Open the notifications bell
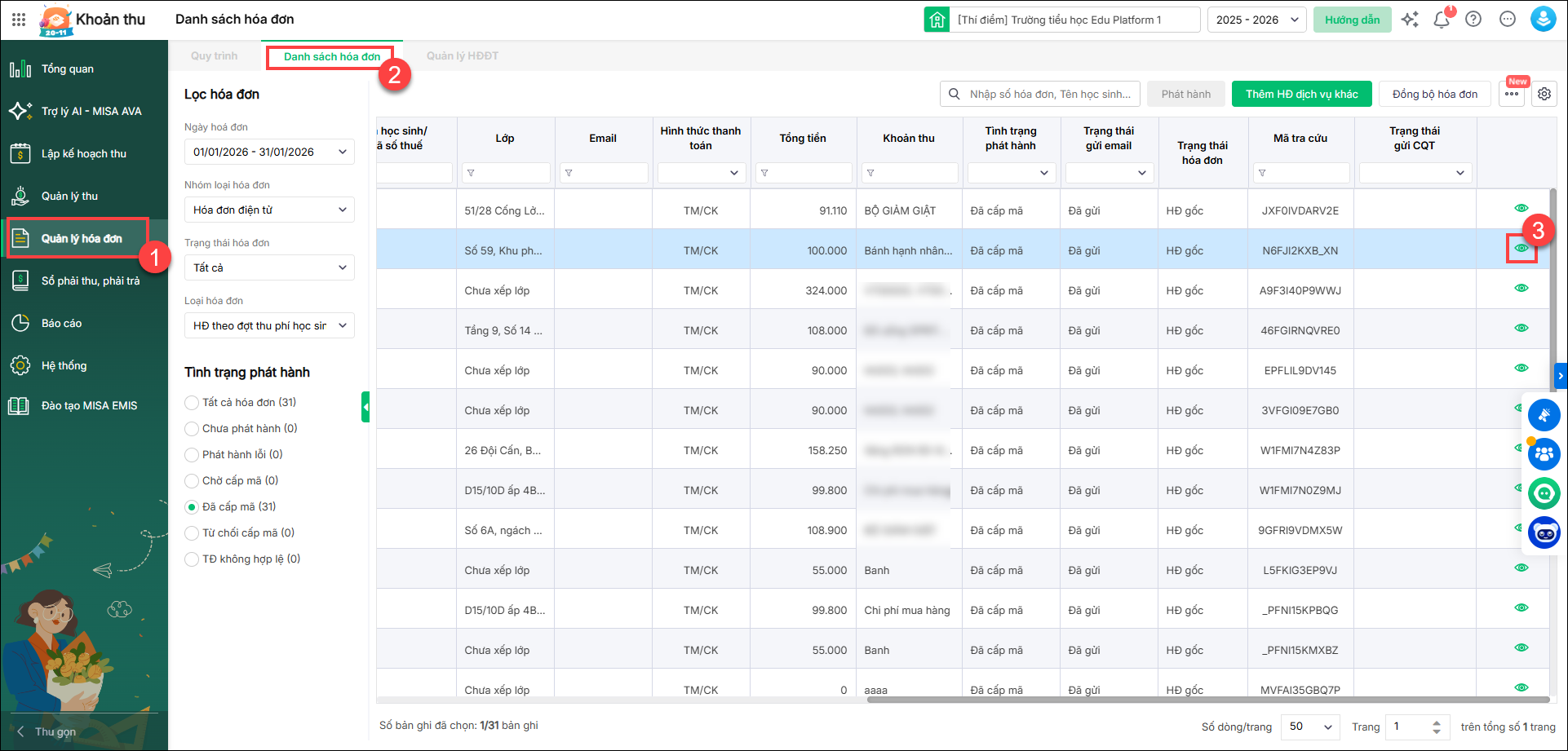This screenshot has height=751, width=1568. pyautogui.click(x=1442, y=20)
